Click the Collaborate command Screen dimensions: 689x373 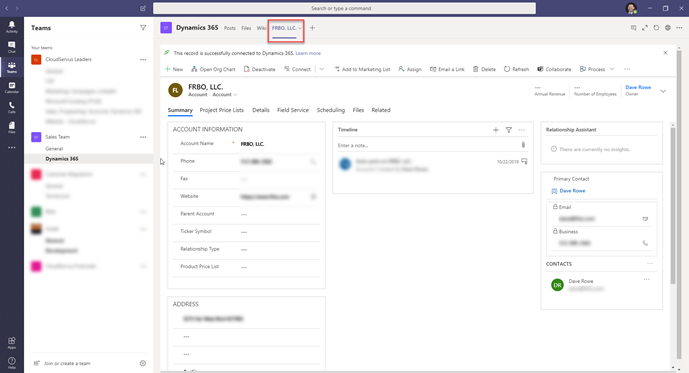click(554, 69)
